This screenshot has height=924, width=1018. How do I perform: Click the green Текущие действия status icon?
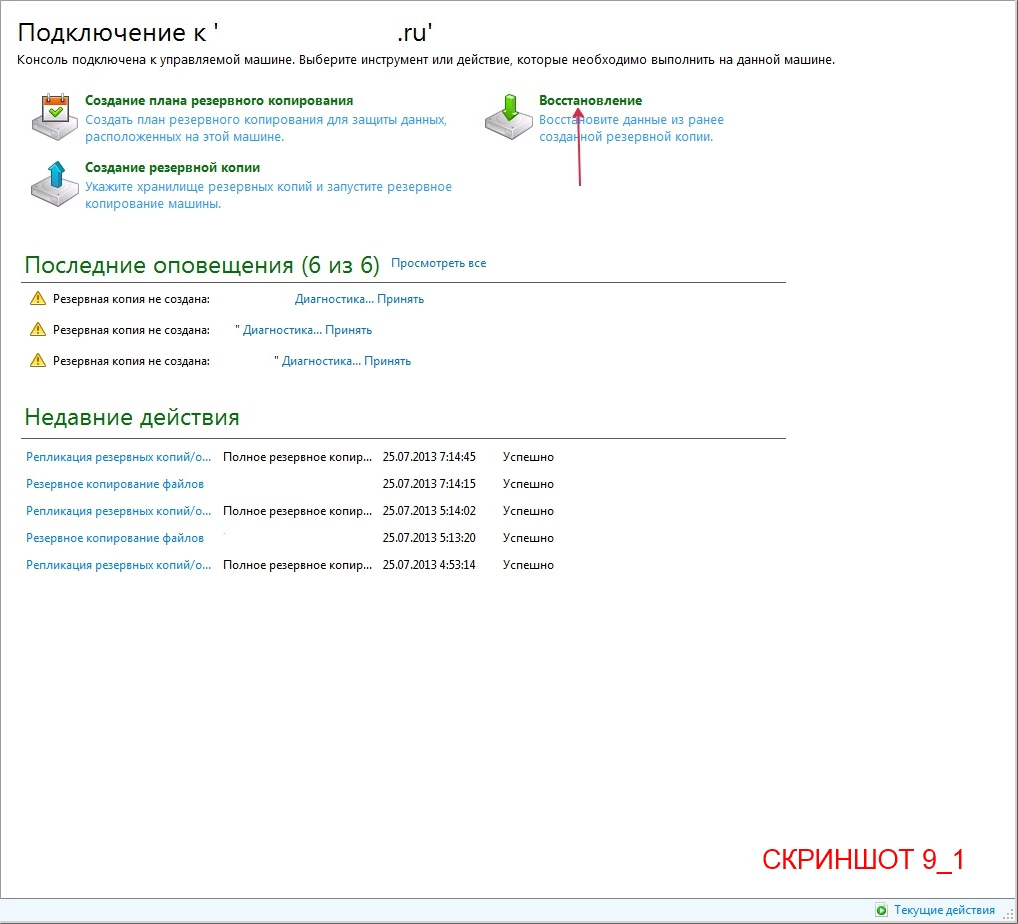(881, 910)
